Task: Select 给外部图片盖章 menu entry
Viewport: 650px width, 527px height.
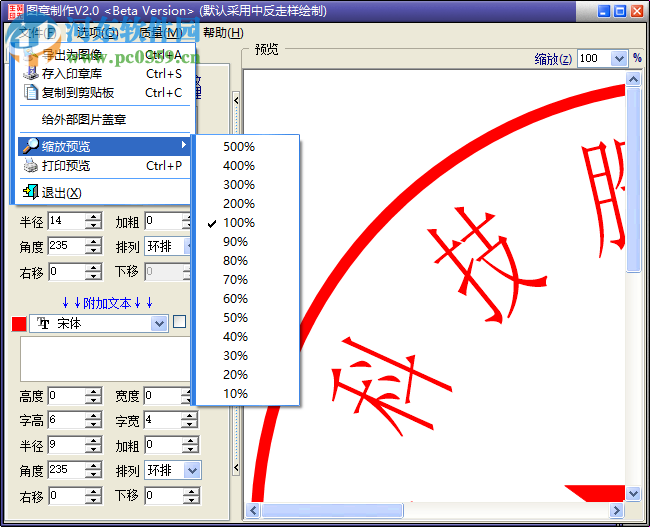Action: click(104, 119)
